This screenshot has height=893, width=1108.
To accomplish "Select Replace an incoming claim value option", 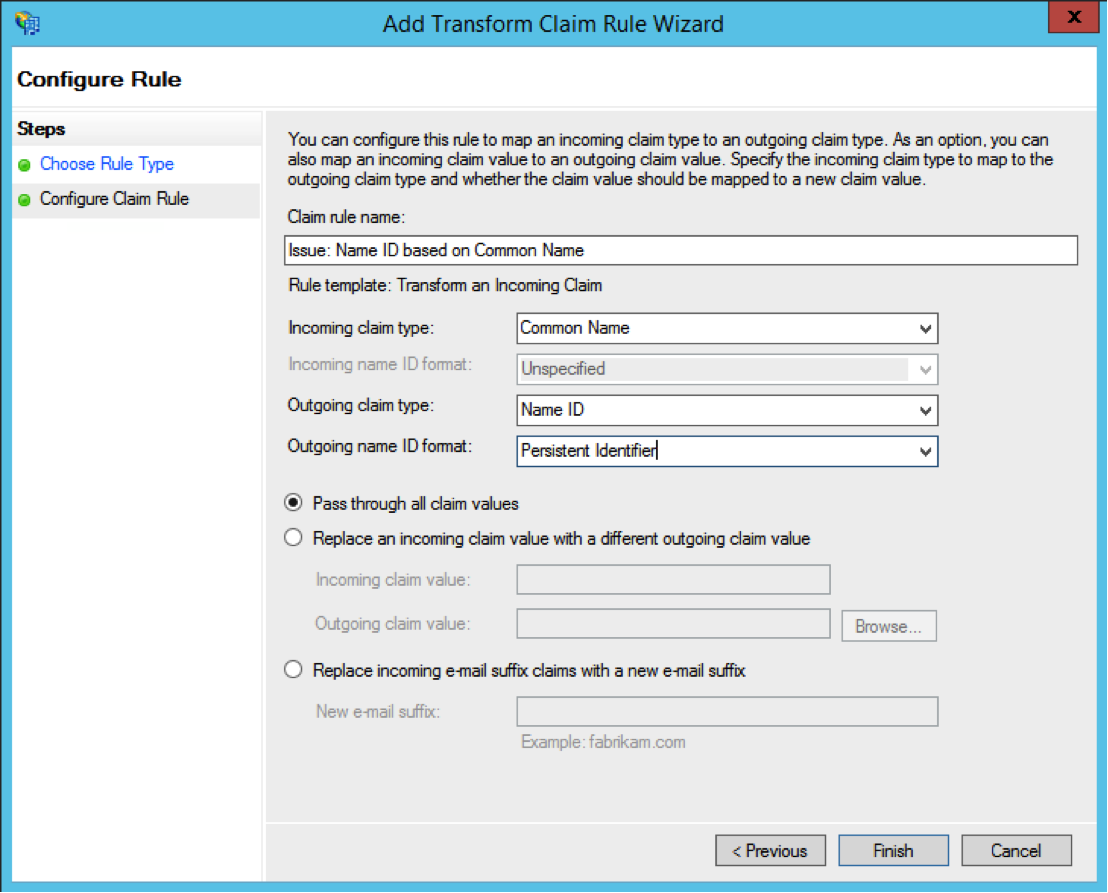I will [293, 538].
